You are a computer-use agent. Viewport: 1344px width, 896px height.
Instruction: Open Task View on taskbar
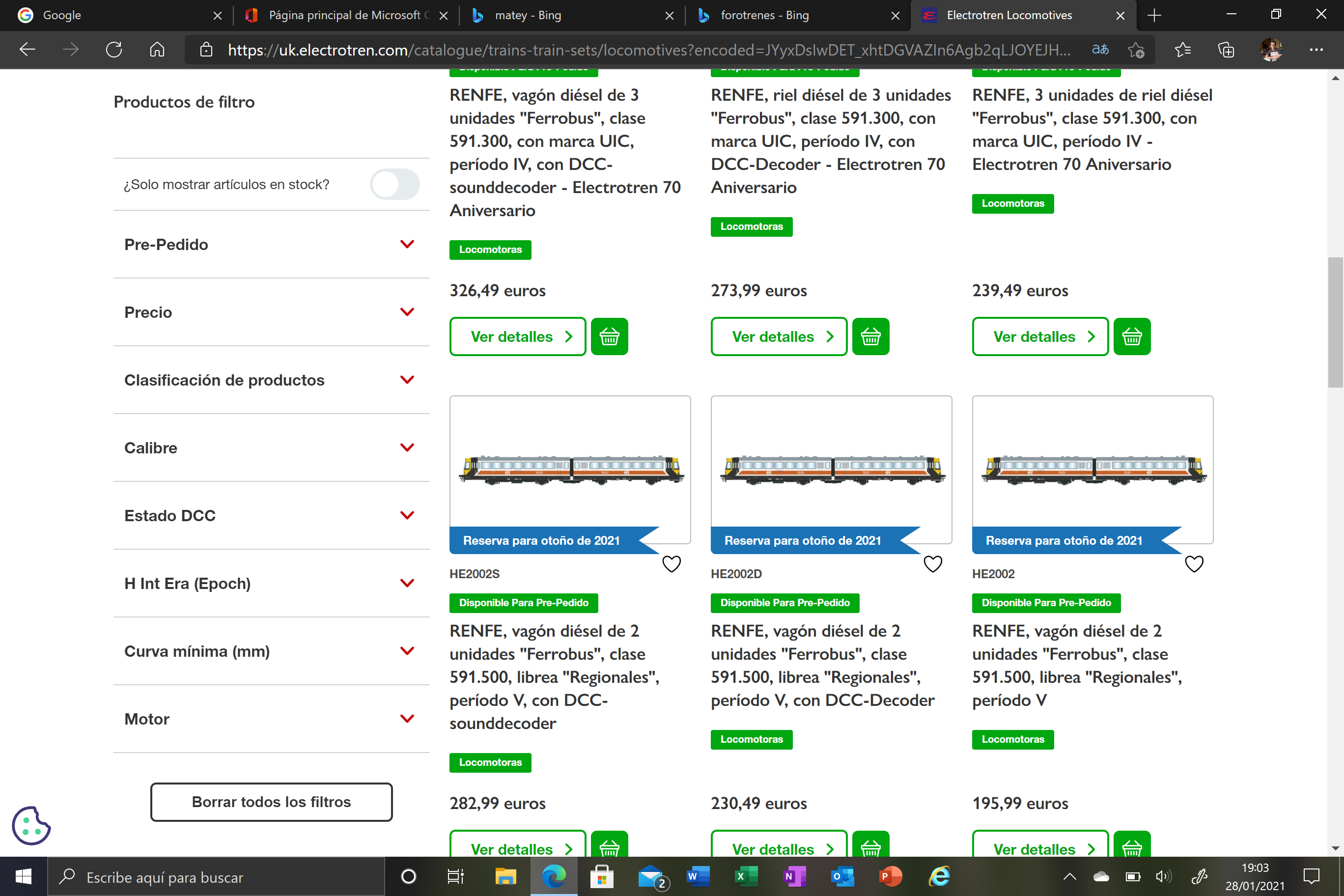(455, 876)
